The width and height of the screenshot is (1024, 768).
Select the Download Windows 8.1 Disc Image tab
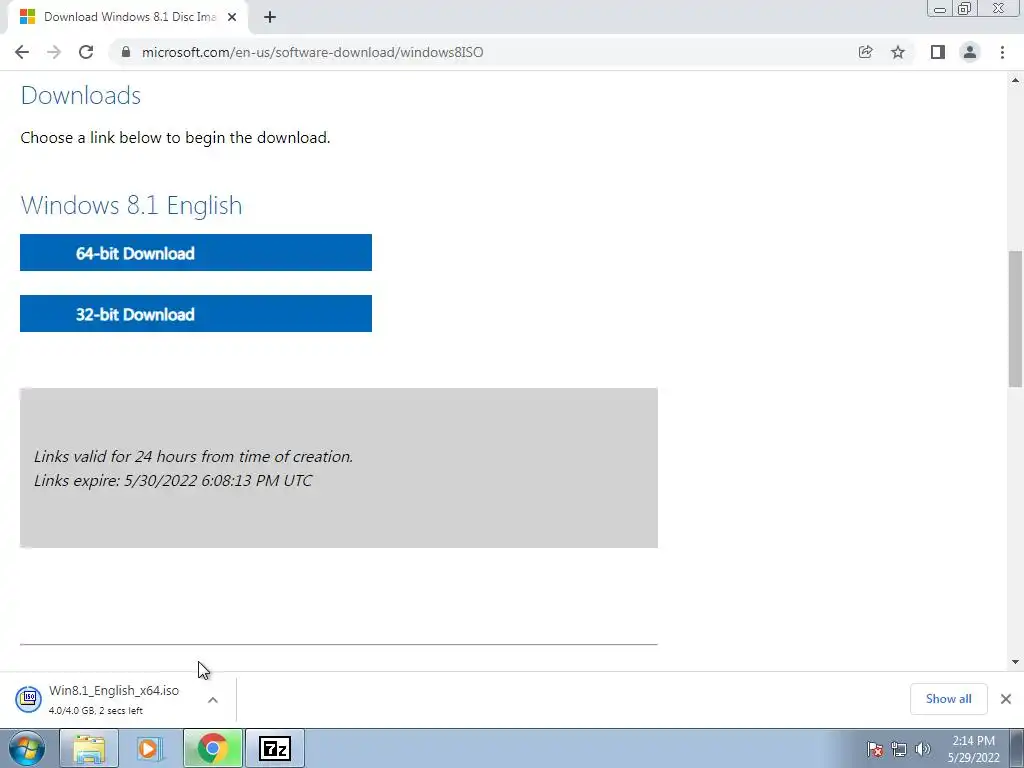pyautogui.click(x=129, y=17)
